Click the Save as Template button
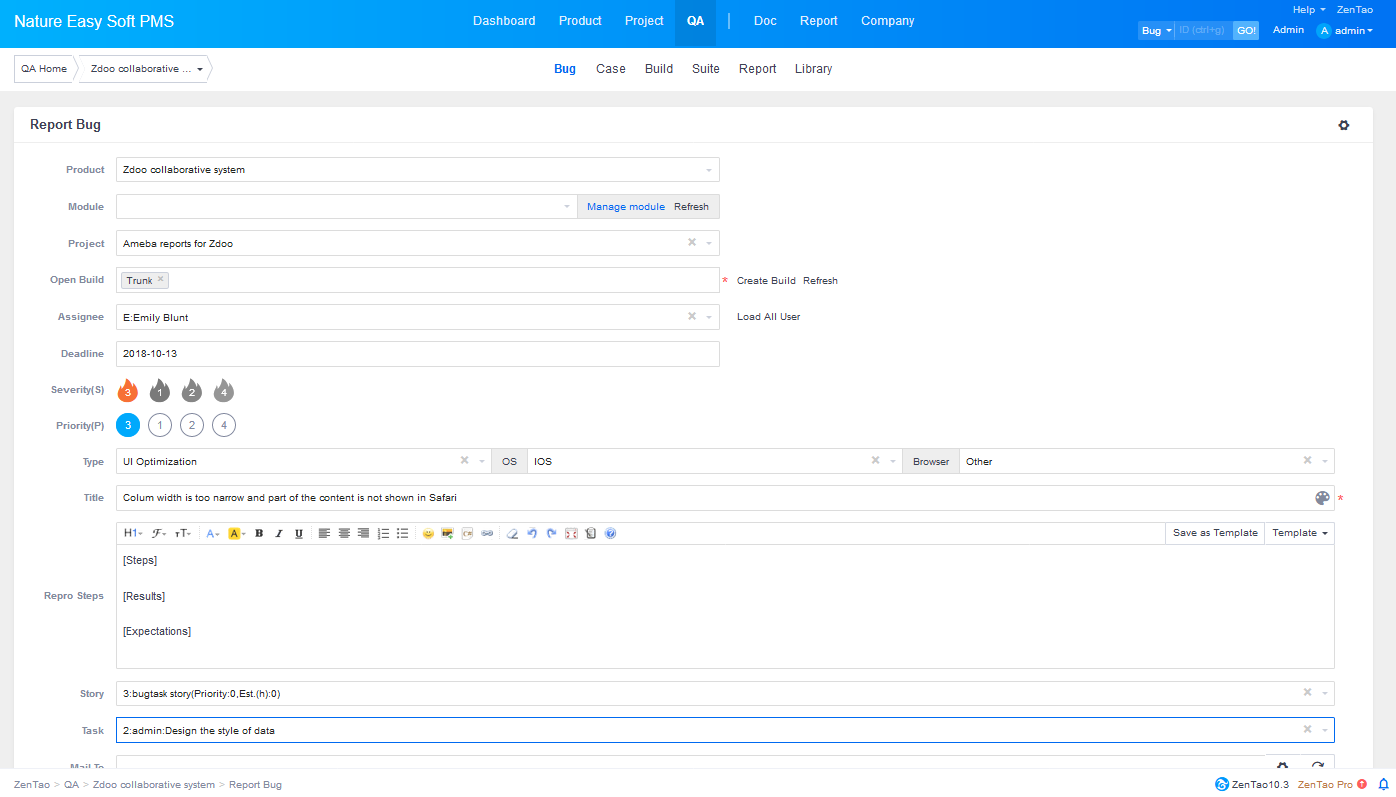Viewport: 1396px width, 797px height. pyautogui.click(x=1214, y=534)
